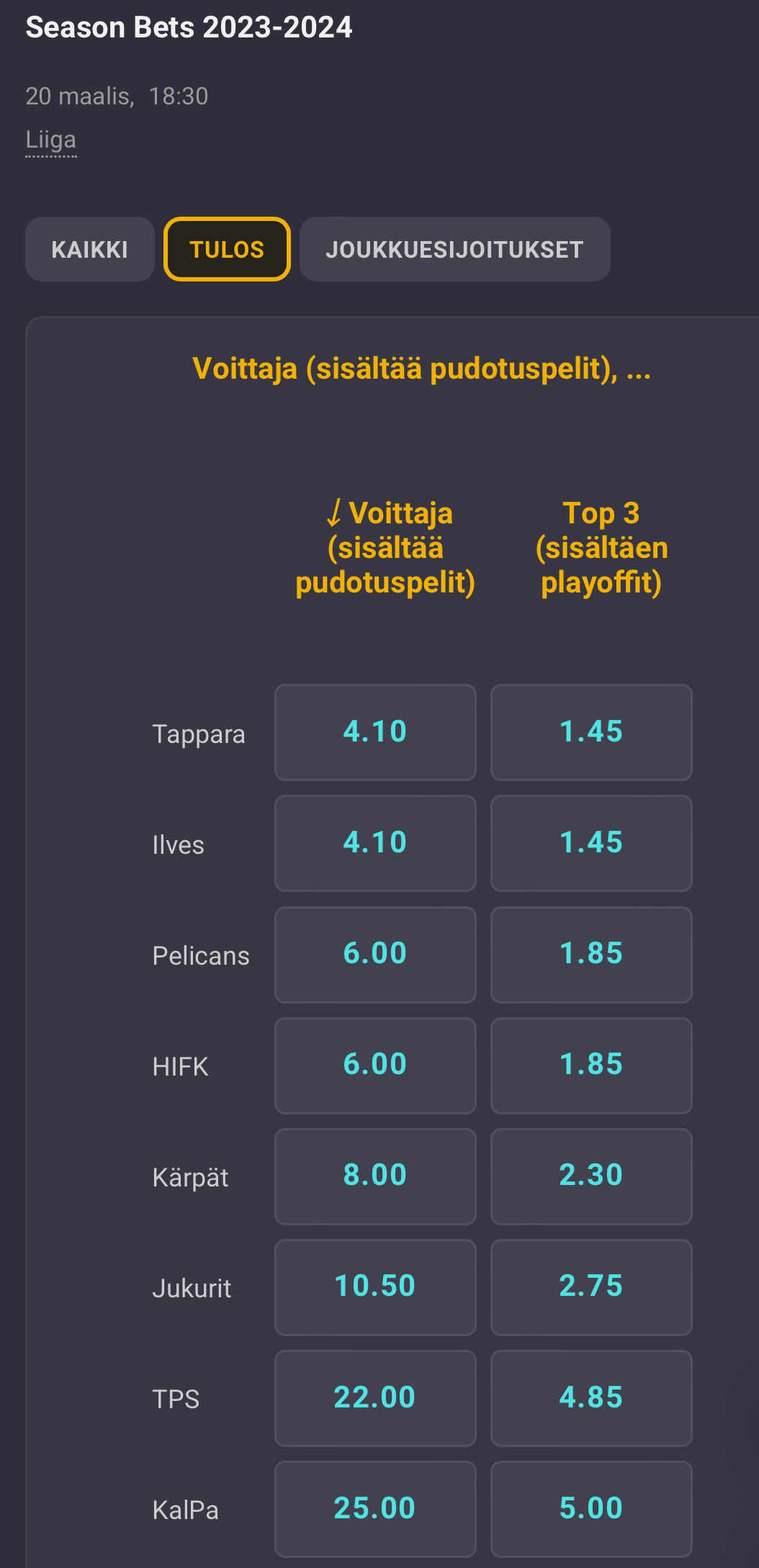Add Jukurit winner odds 10.50
The height and width of the screenshot is (1568, 759).
375,1287
